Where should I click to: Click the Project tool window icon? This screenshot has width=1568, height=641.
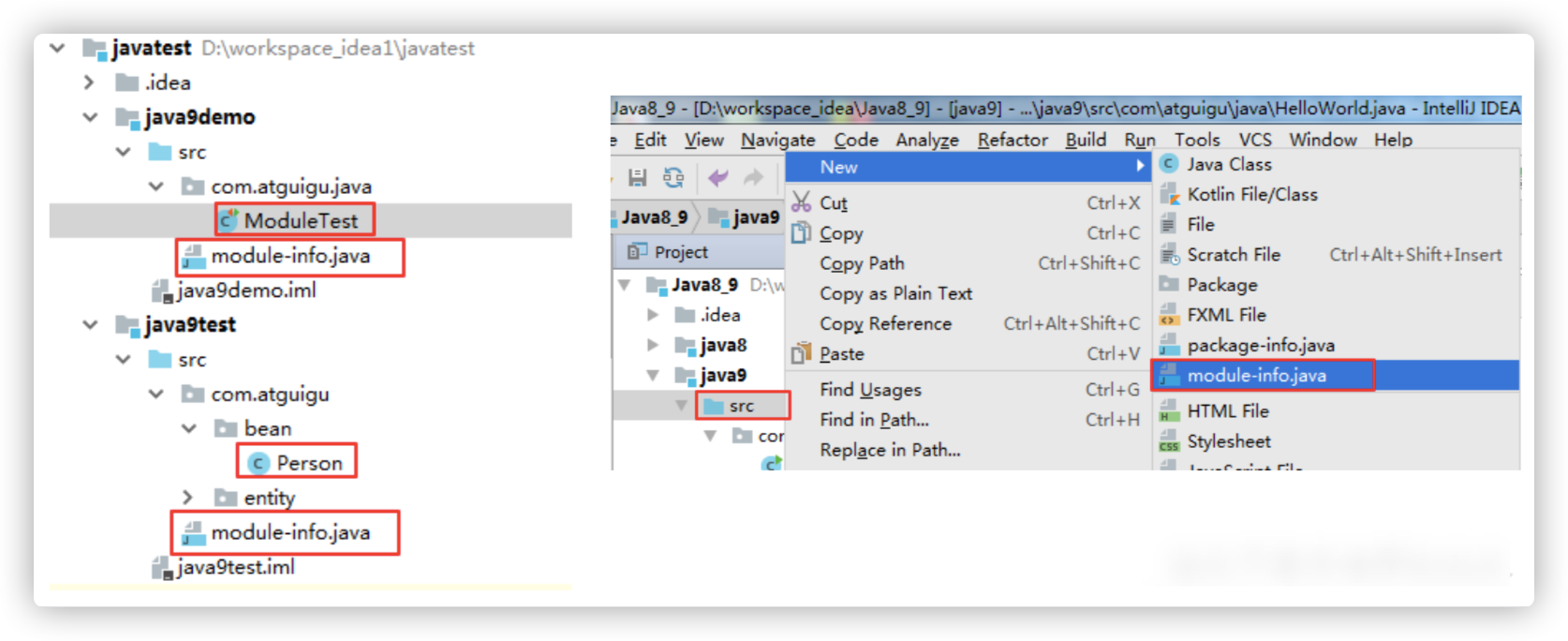(x=638, y=251)
